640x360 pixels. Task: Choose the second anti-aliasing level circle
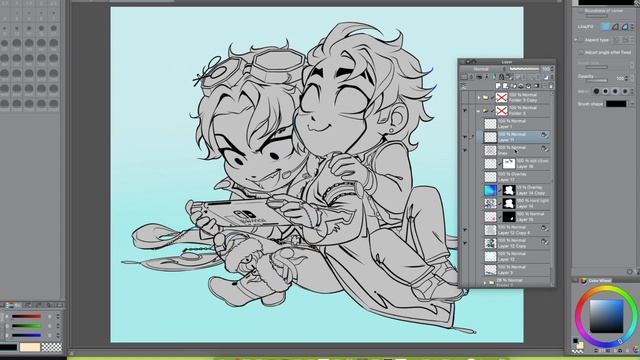pos(605,91)
